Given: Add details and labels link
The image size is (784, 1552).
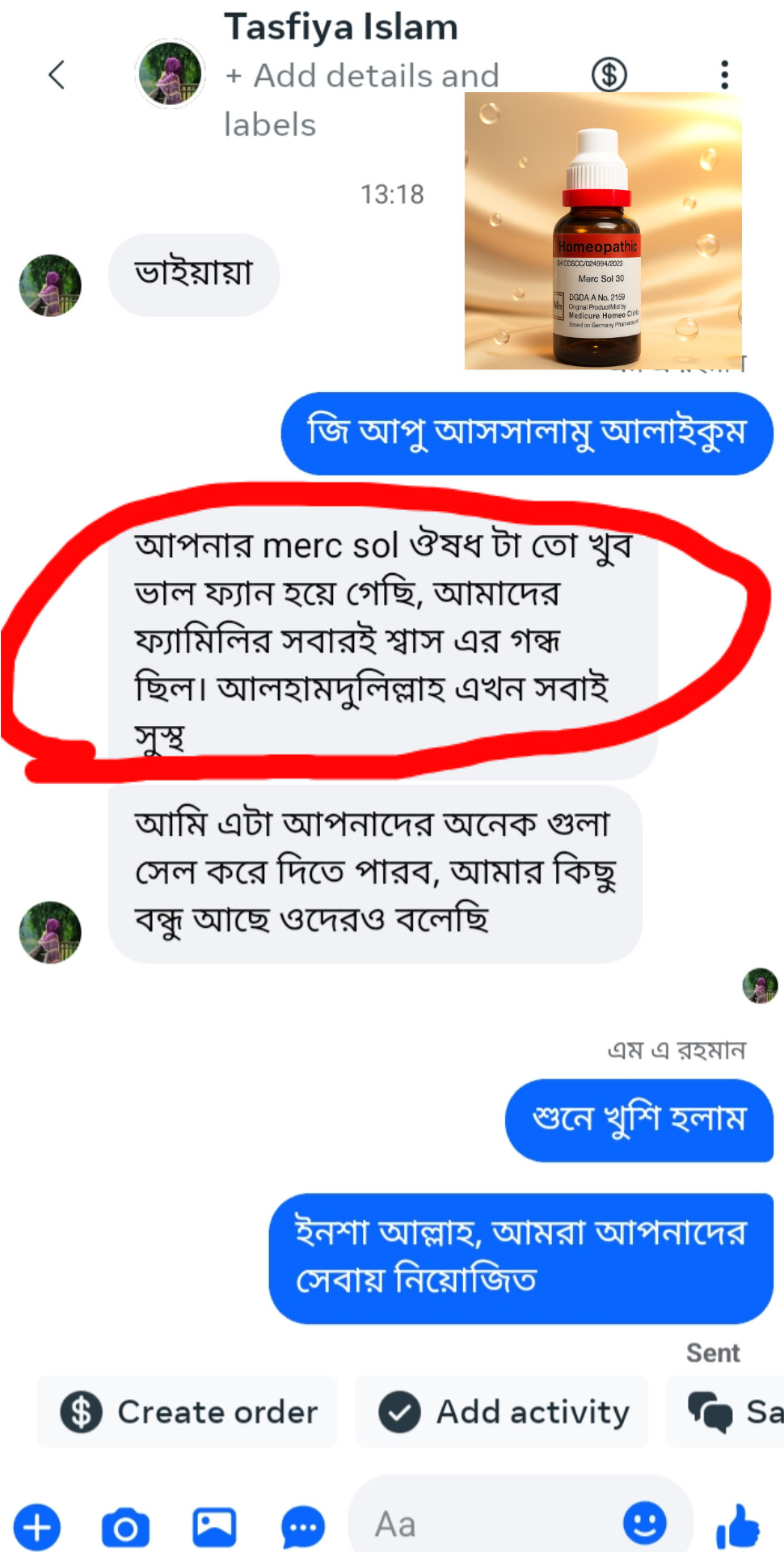Looking at the screenshot, I should click(x=362, y=100).
